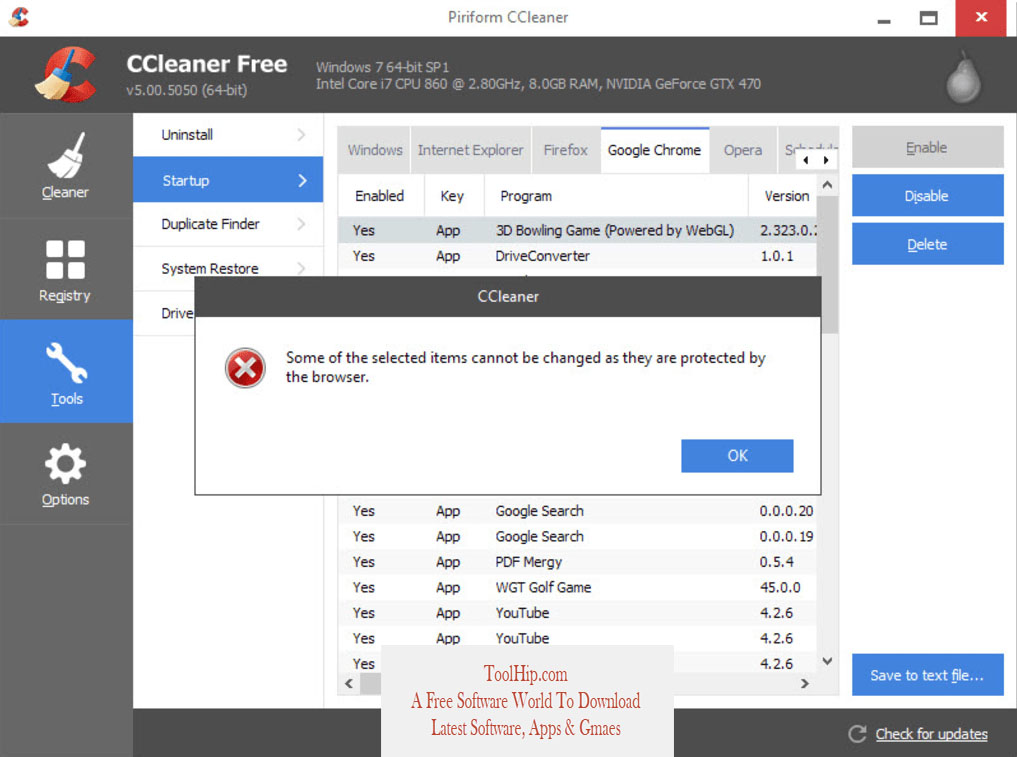Select the DriveConverter row
Viewport: 1017px width, 757px height.
[577, 256]
